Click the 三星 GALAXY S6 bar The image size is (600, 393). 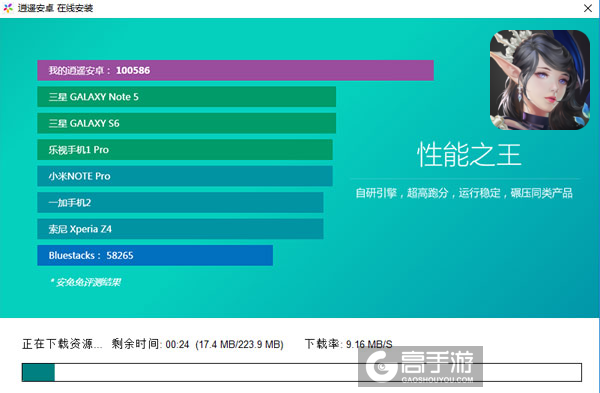pos(186,123)
